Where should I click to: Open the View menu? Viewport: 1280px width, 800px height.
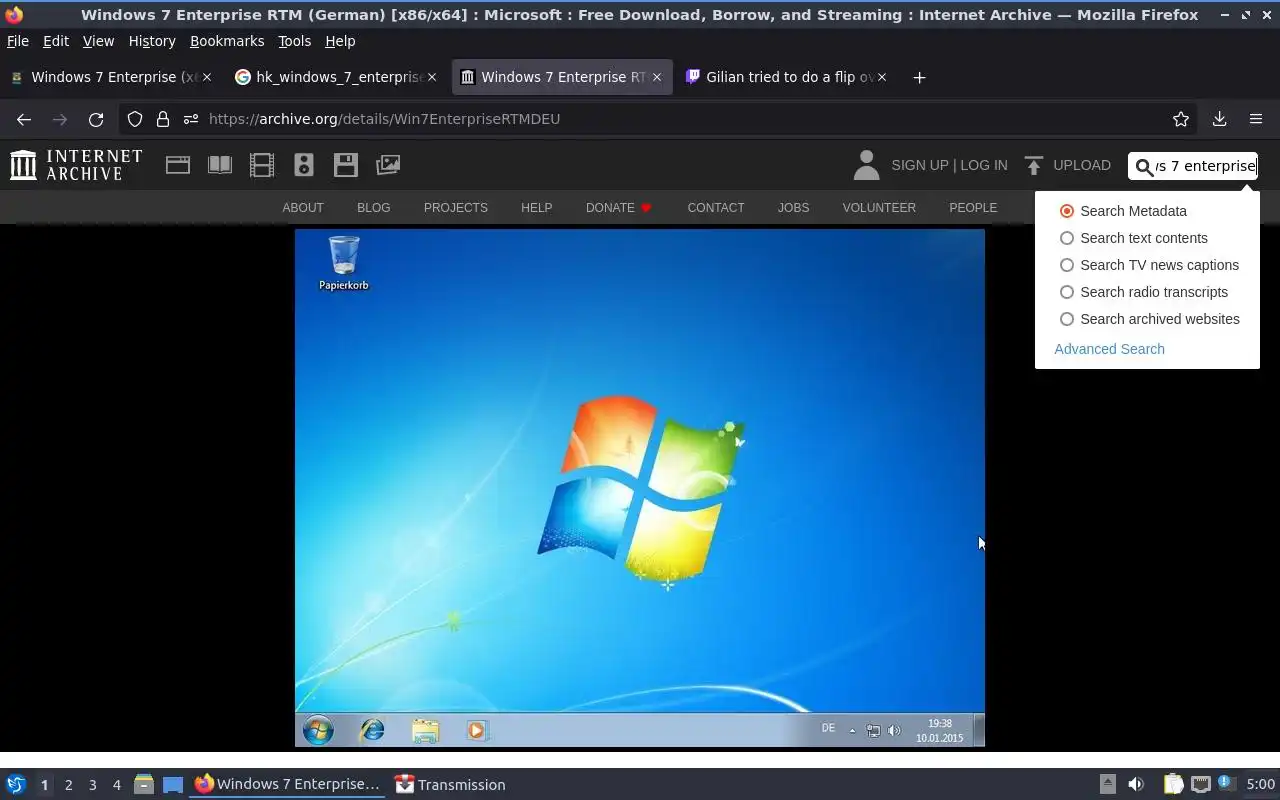click(x=98, y=41)
